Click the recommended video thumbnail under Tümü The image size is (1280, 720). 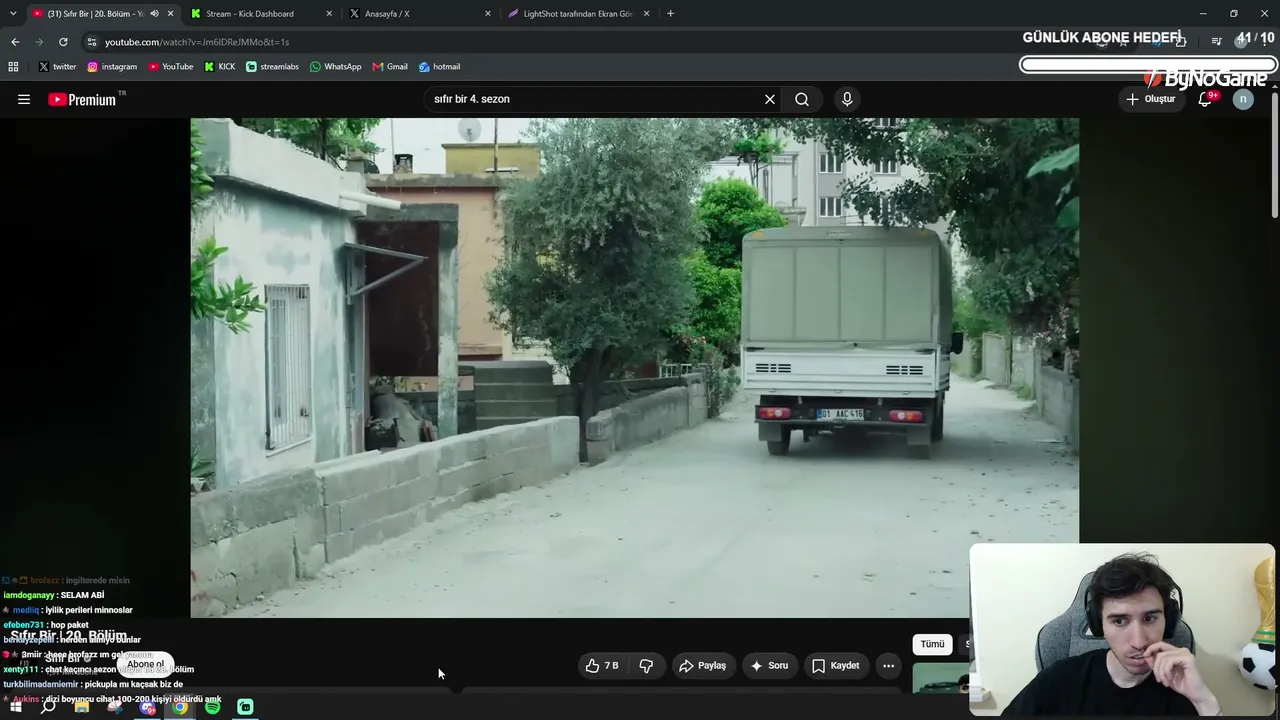tap(941, 677)
